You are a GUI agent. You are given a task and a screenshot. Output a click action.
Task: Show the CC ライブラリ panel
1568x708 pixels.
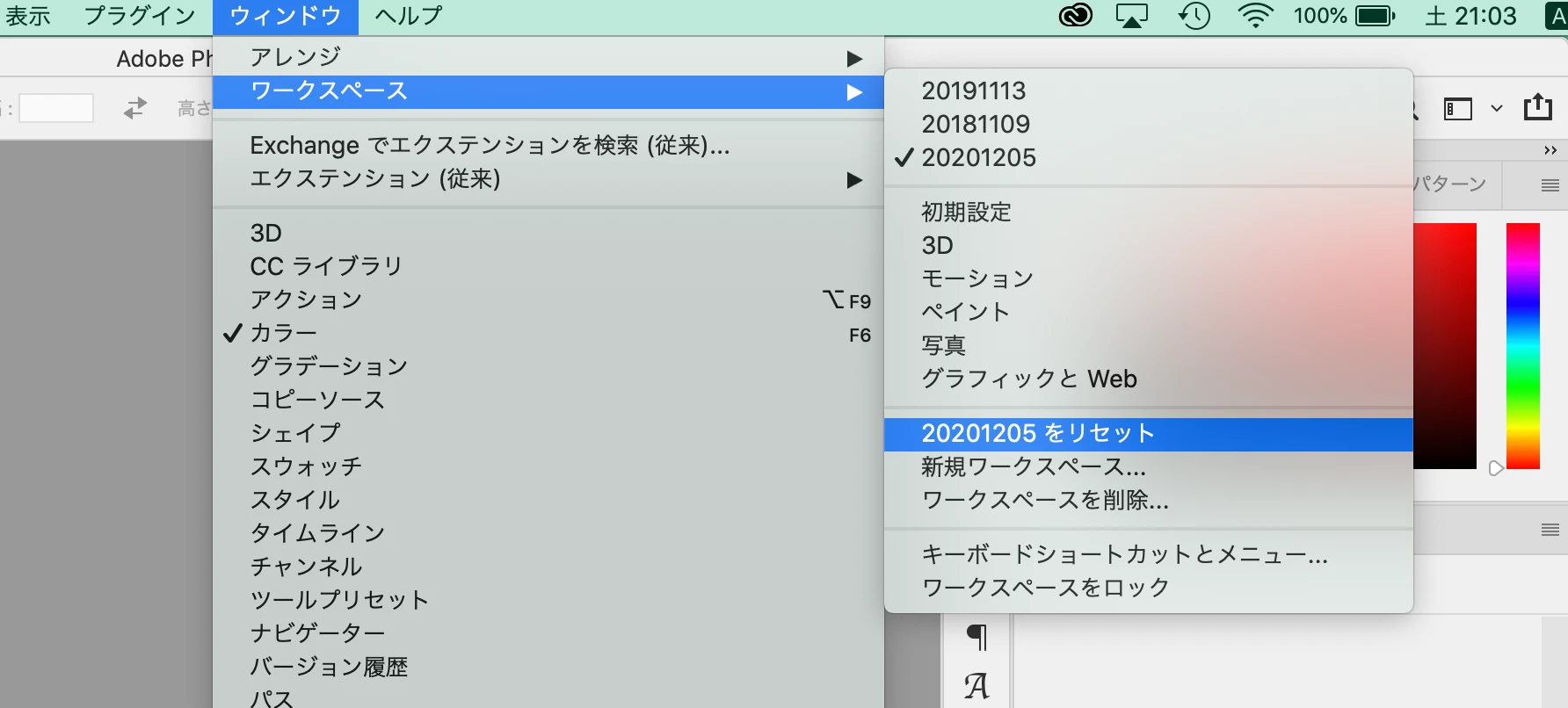coord(548,267)
